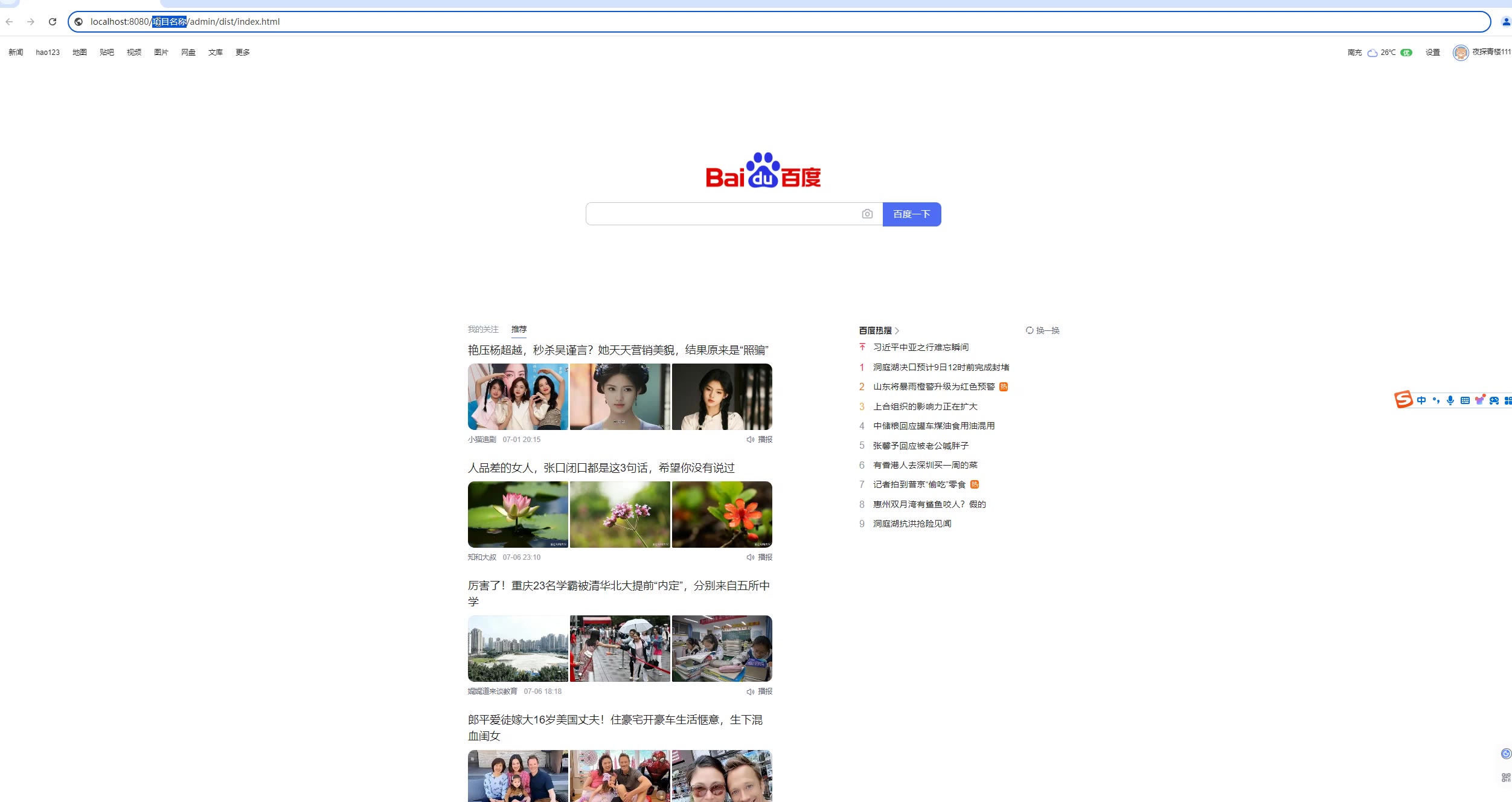Click the 南充 location text
1512x802 pixels.
(1354, 53)
